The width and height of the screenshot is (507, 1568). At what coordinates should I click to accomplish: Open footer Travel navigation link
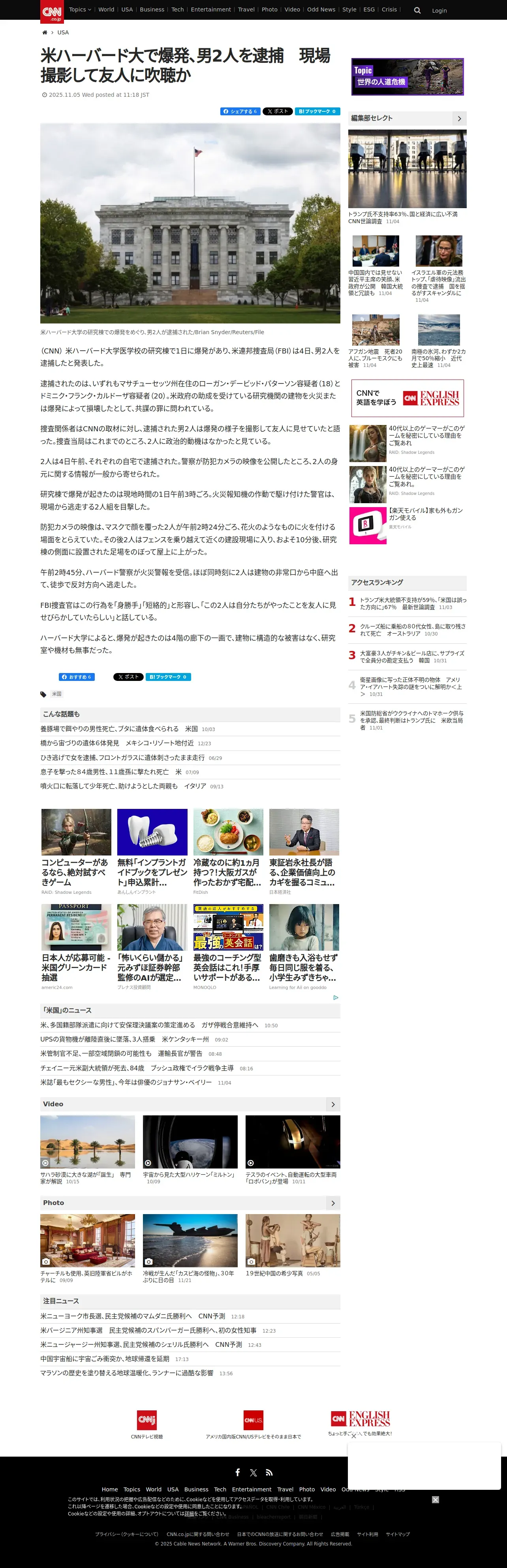point(285,1489)
